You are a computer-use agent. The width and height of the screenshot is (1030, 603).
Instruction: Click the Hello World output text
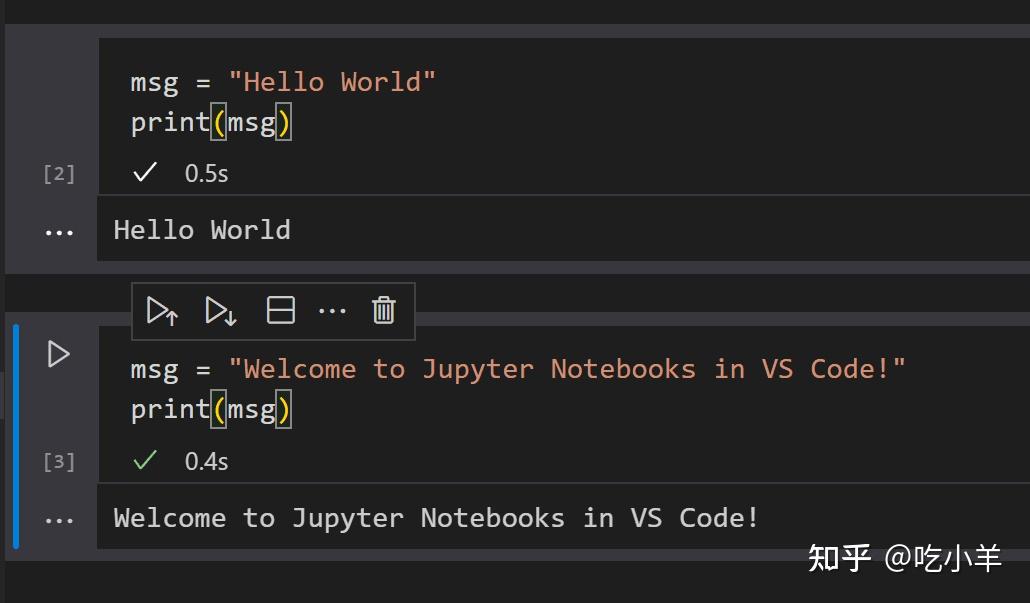tap(201, 229)
